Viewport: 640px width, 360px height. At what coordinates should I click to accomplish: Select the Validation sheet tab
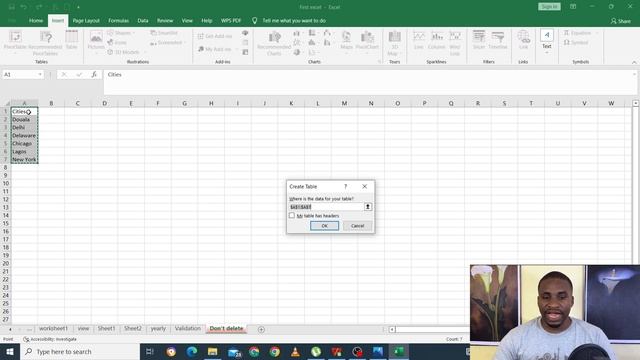coord(188,329)
